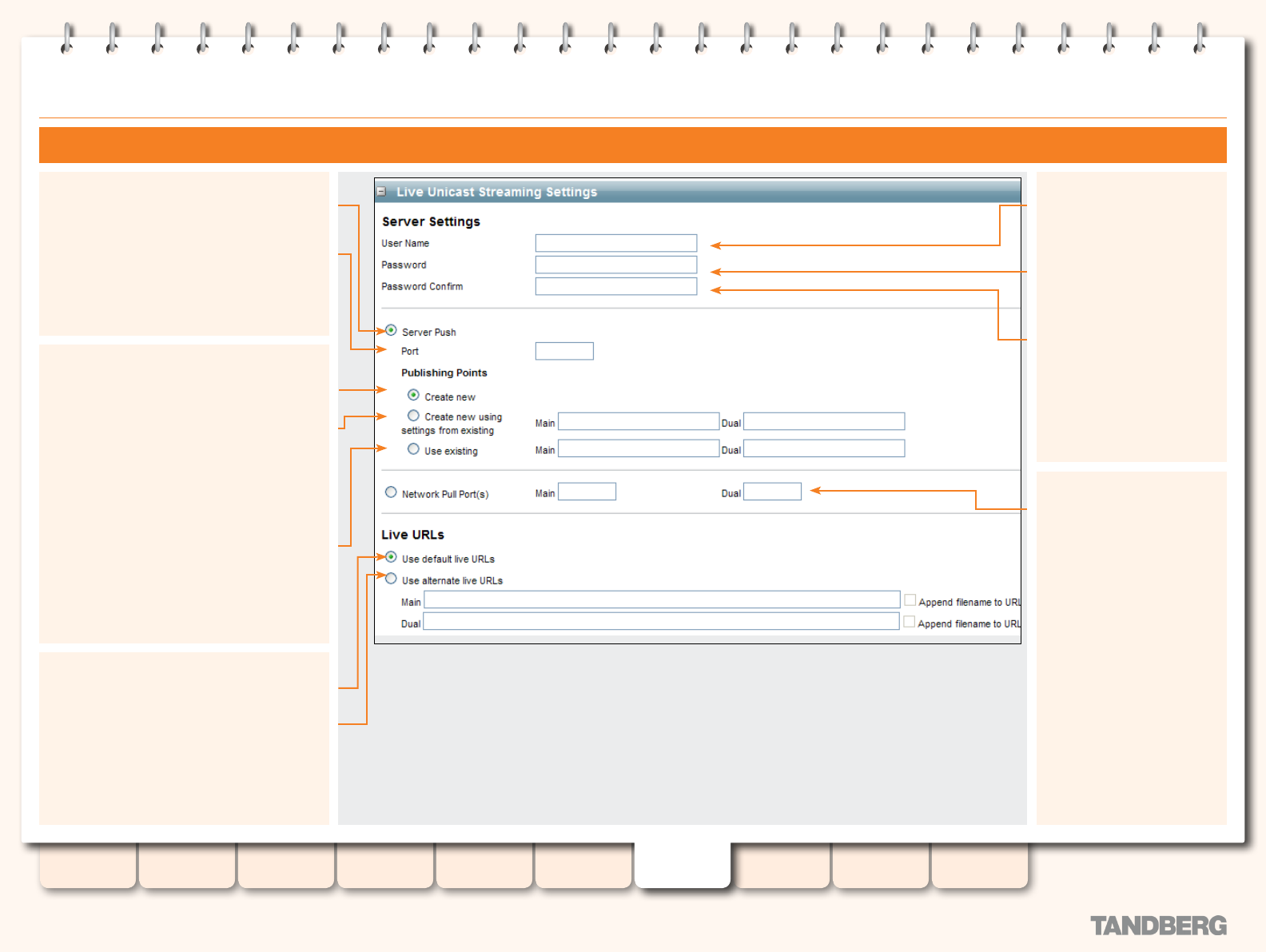Click the alternate live URL Main field
This screenshot has width=1266, height=952.
click(662, 599)
